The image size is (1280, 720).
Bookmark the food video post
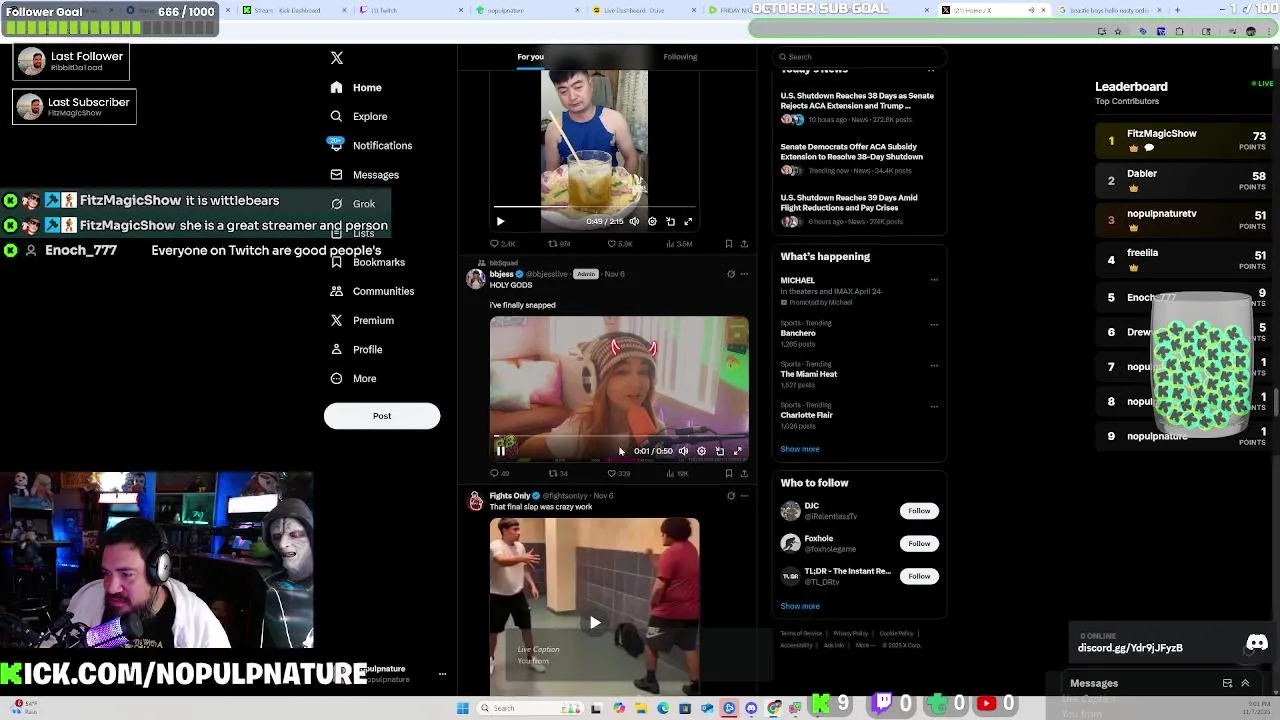pos(728,244)
